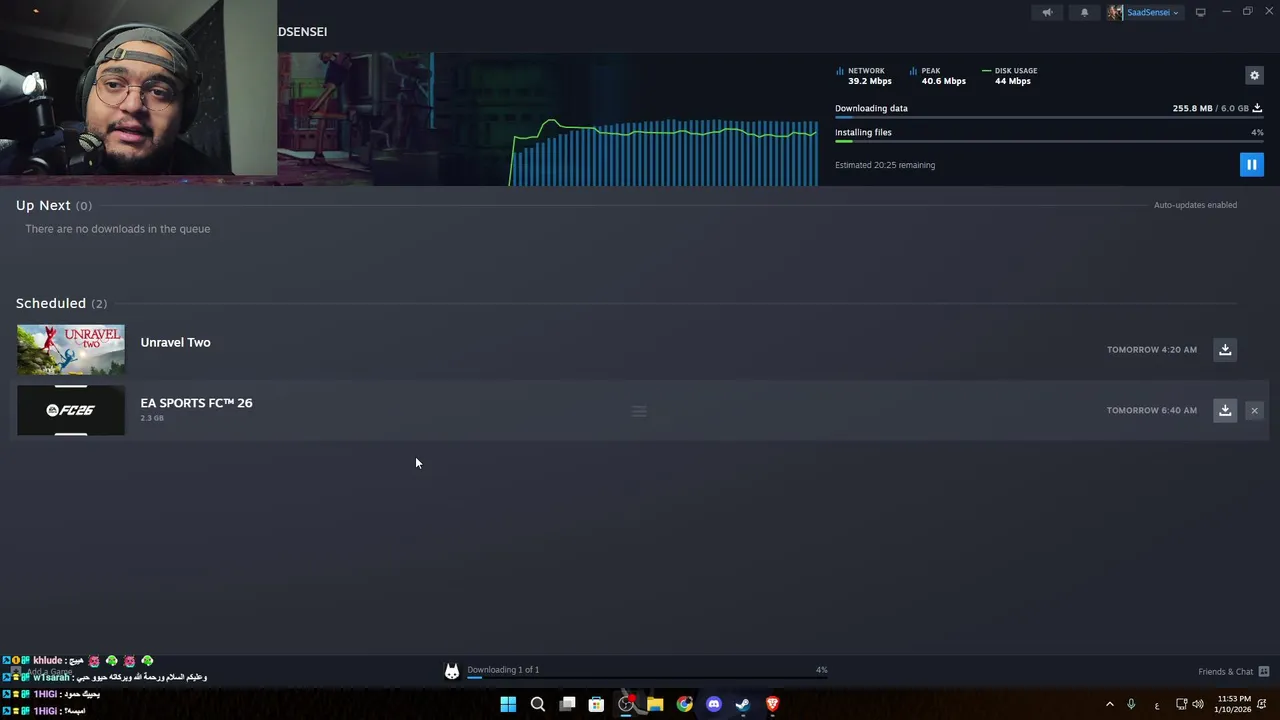Click the download icon beside 6.0 GB
This screenshot has width=1280, height=720.
click(1257, 108)
